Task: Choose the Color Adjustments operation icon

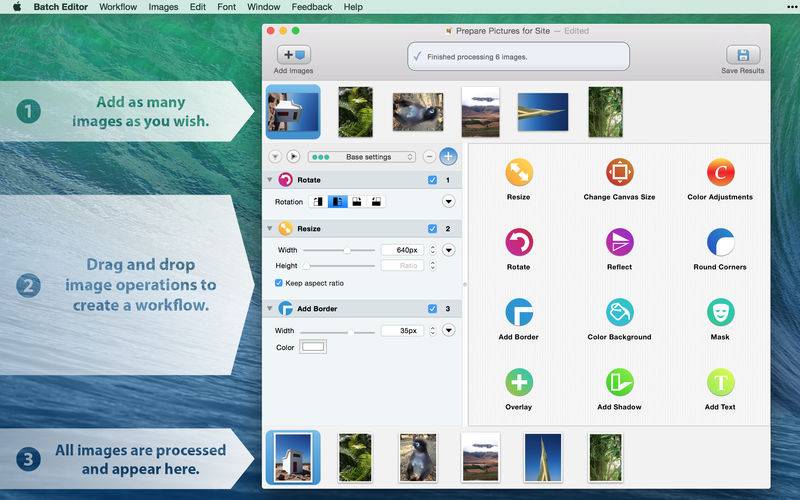Action: [x=720, y=172]
